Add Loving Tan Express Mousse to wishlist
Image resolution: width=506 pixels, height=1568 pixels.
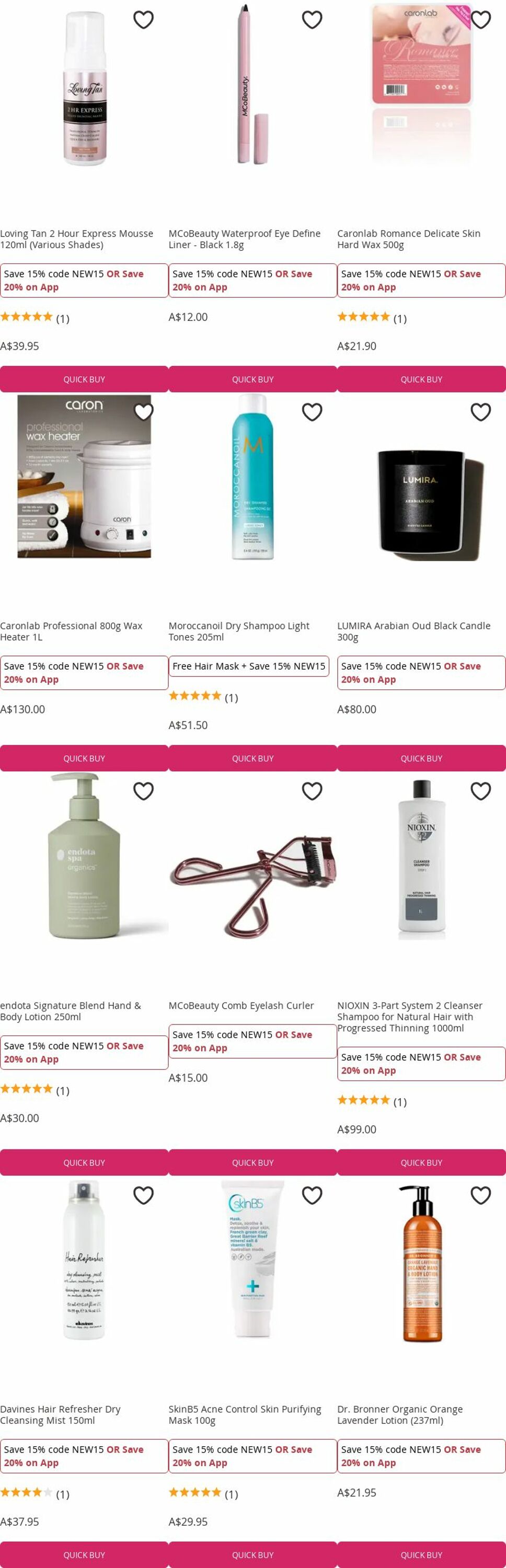(x=144, y=20)
